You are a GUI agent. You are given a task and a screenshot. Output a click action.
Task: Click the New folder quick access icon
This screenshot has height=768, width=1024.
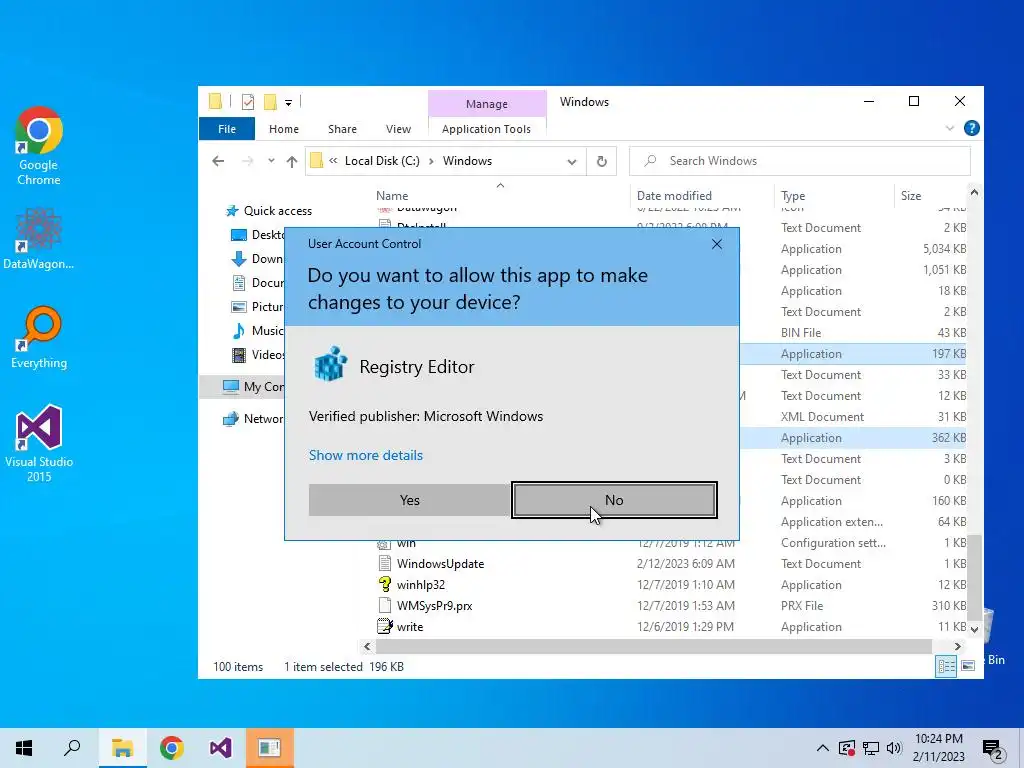(x=270, y=102)
